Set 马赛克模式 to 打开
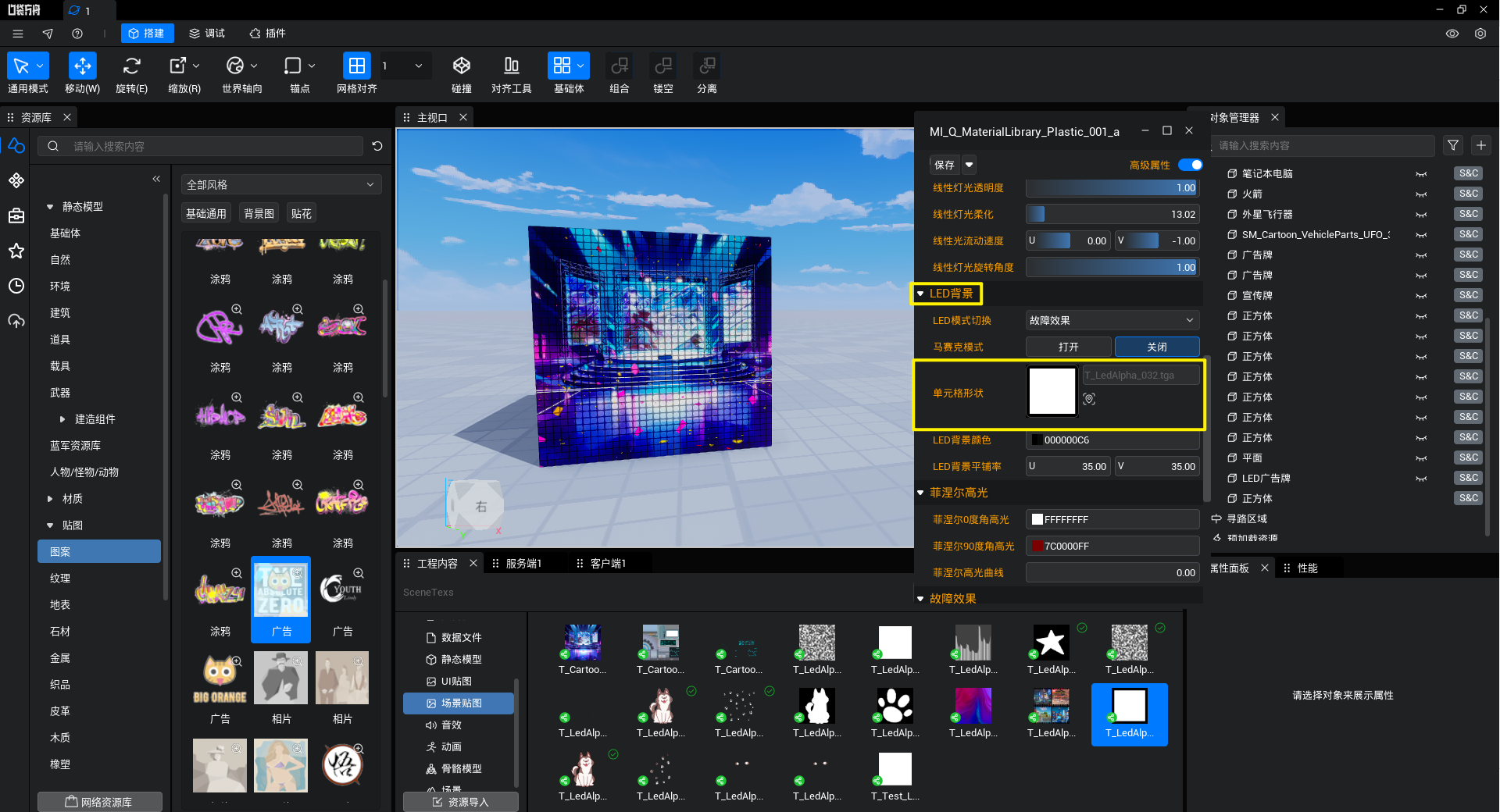The width and height of the screenshot is (1500, 812). click(x=1069, y=347)
